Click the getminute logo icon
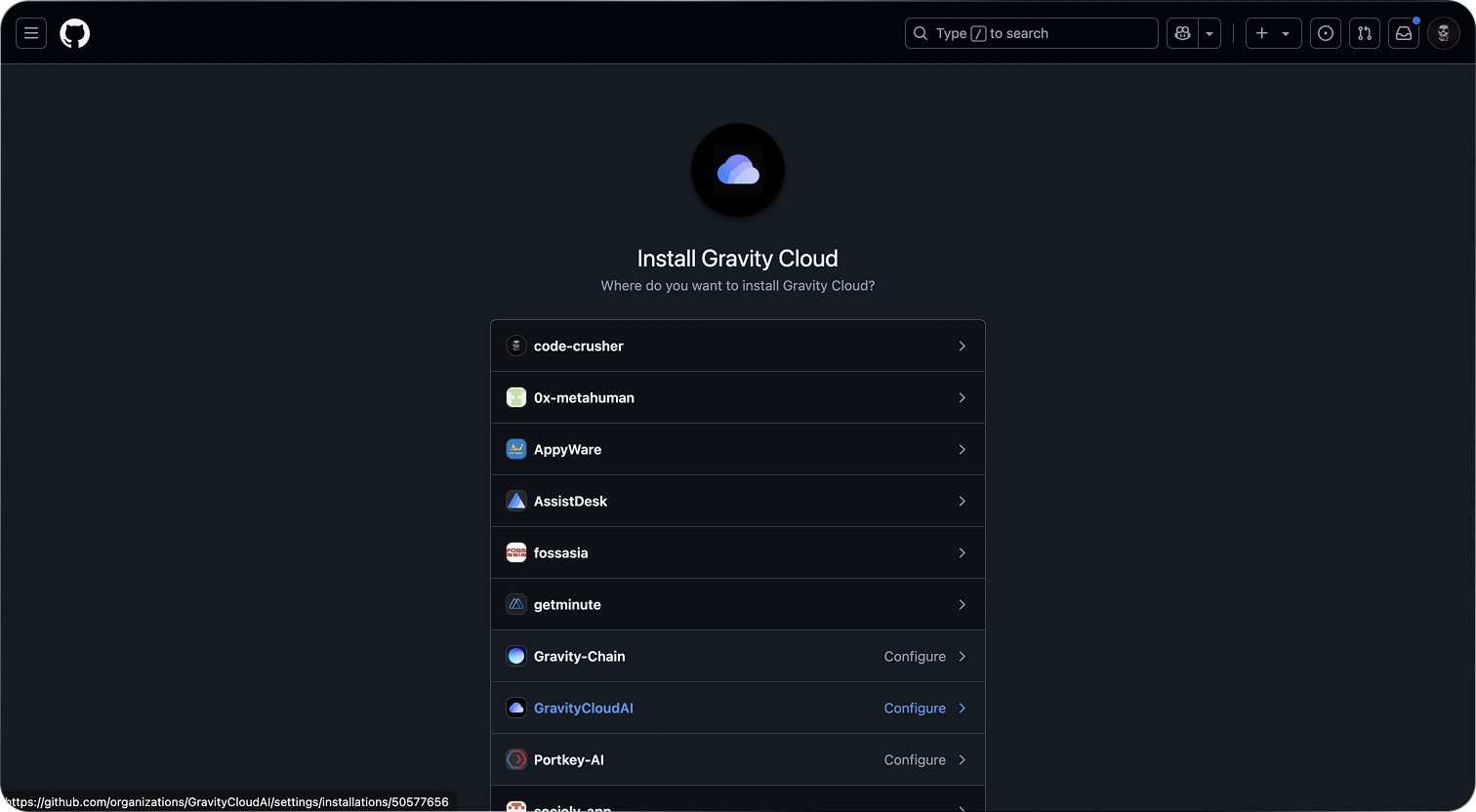The width and height of the screenshot is (1476, 812). click(516, 604)
